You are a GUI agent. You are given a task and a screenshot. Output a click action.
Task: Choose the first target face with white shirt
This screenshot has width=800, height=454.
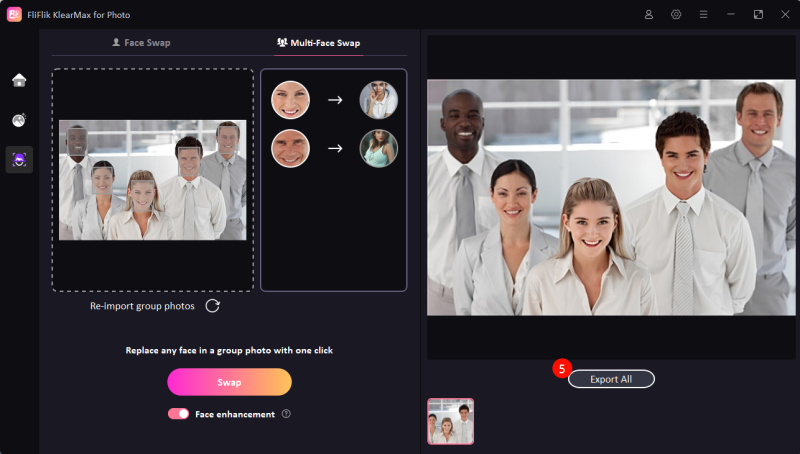pos(379,100)
